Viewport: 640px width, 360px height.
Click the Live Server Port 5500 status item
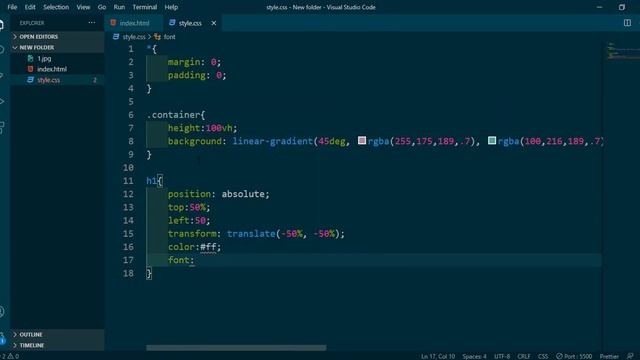coord(574,356)
